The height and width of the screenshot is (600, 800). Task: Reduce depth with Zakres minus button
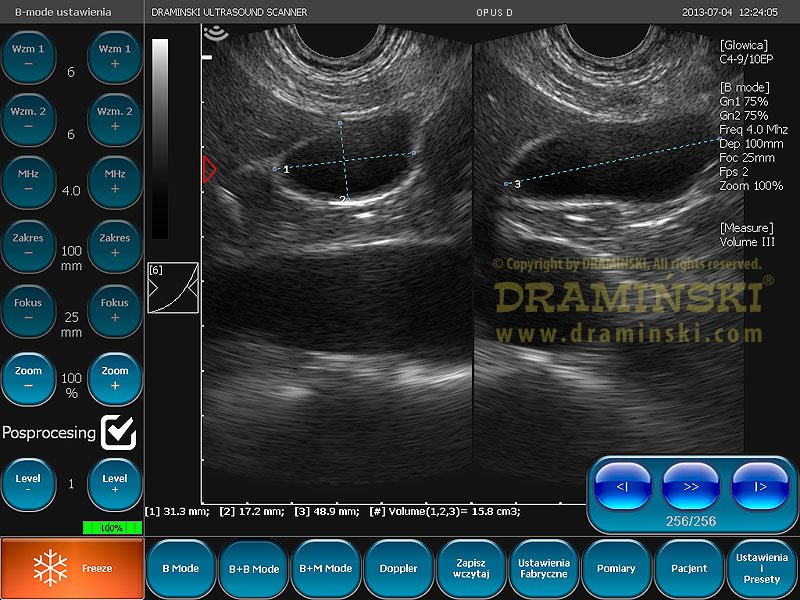click(x=28, y=246)
